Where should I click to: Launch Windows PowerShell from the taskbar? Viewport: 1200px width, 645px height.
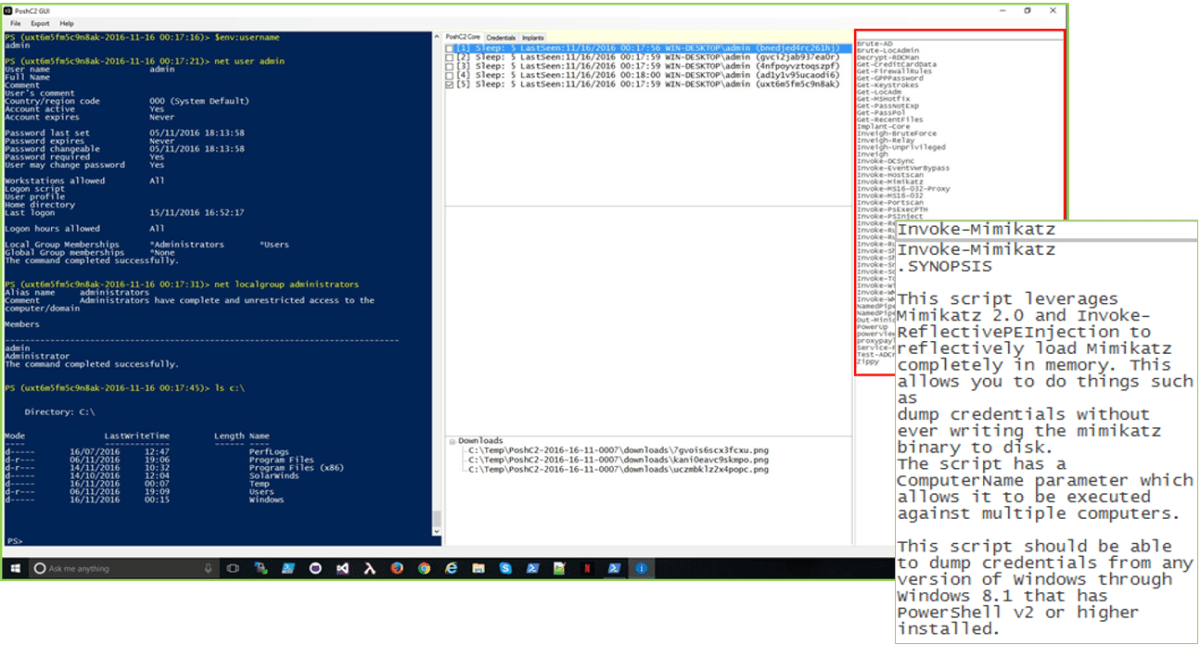coord(532,567)
